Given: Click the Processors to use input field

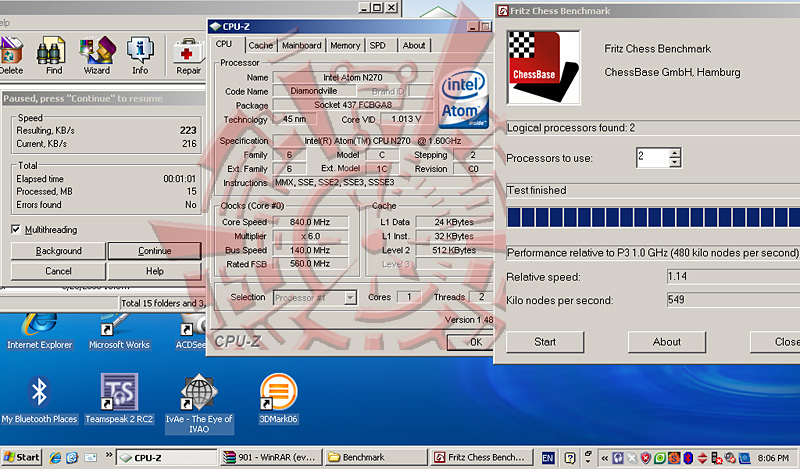Looking at the screenshot, I should click(x=653, y=158).
